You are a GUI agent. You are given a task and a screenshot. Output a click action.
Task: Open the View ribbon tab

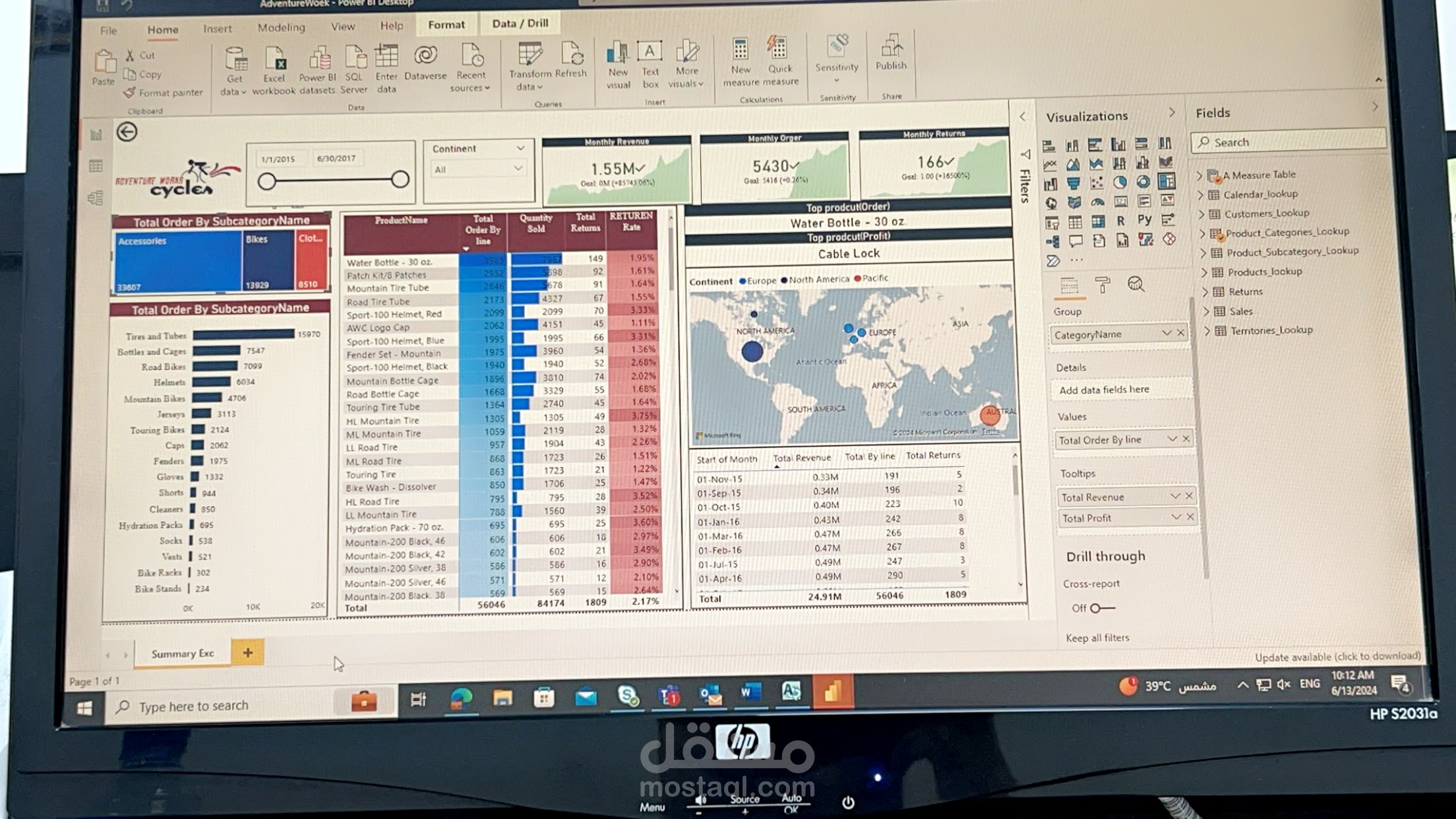[342, 26]
